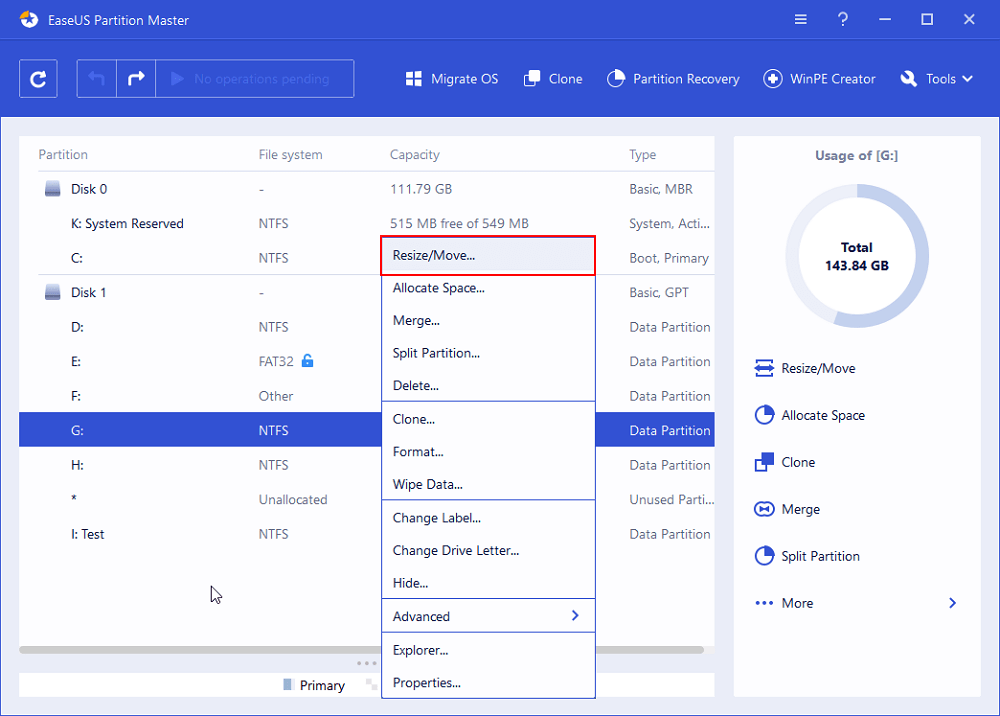The width and height of the screenshot is (1000, 716).
Task: Click the redo arrow icon
Action: click(x=136, y=78)
